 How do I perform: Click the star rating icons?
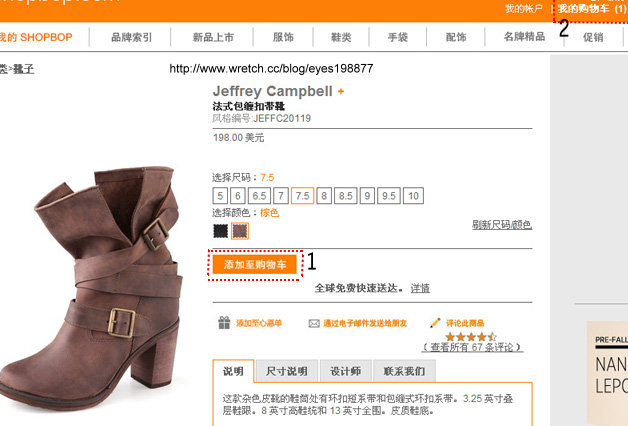pos(471,337)
